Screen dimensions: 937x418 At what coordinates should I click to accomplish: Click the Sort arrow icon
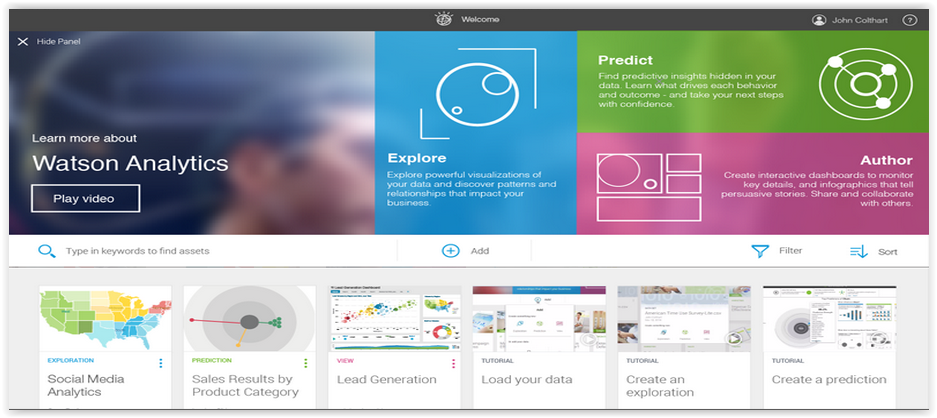859,252
